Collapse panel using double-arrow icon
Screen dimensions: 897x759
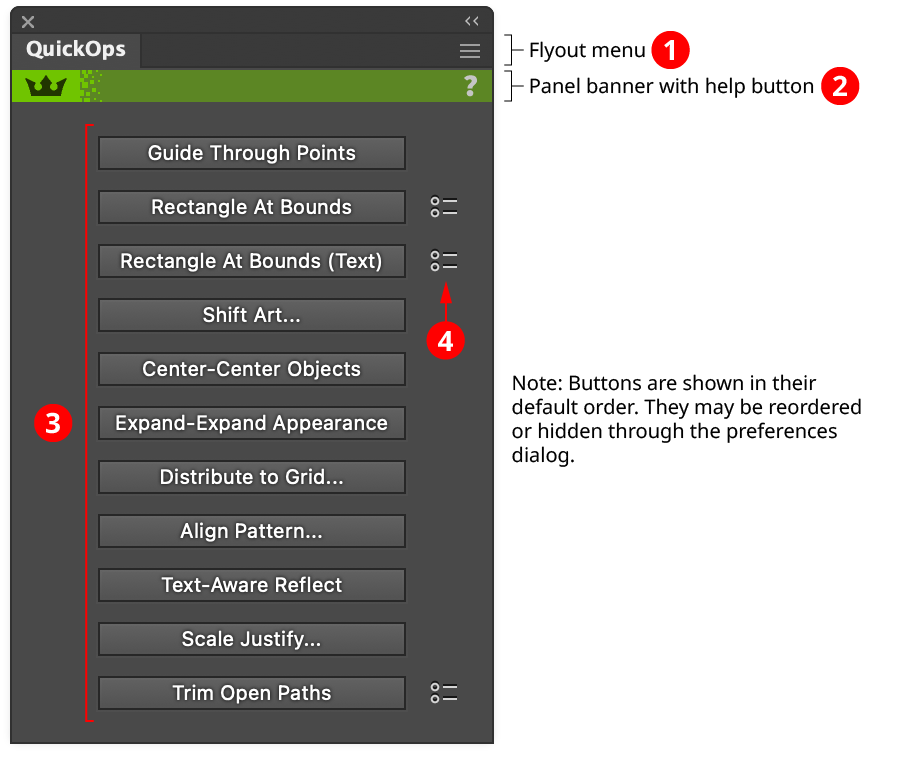point(472,21)
